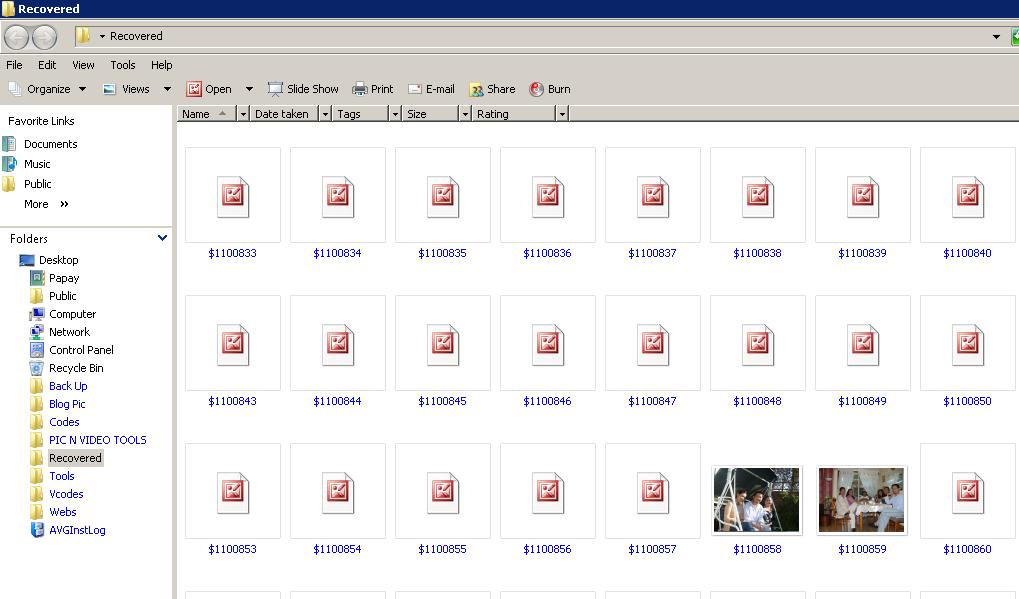The image size is (1019, 599).
Task: Open the Views dropdown arrow
Action: tap(167, 89)
